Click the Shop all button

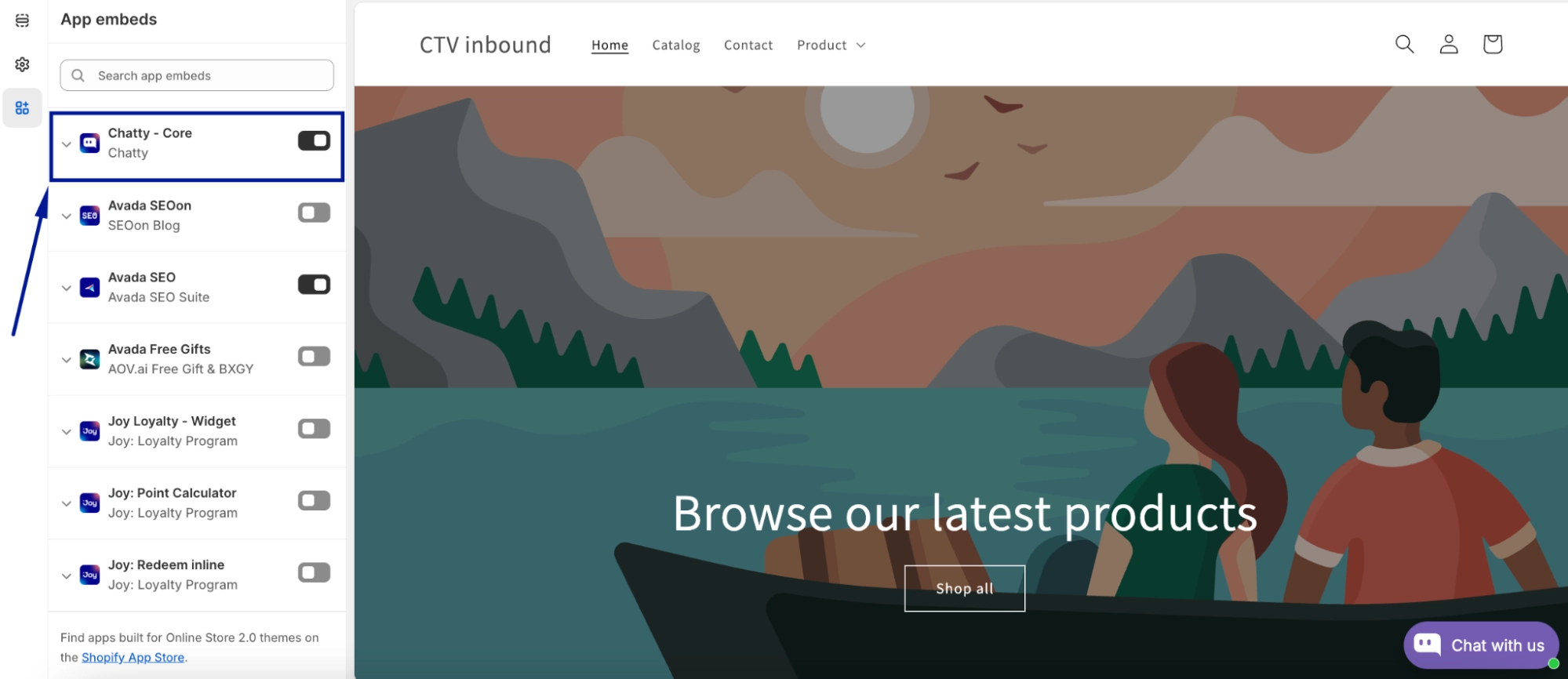point(965,588)
